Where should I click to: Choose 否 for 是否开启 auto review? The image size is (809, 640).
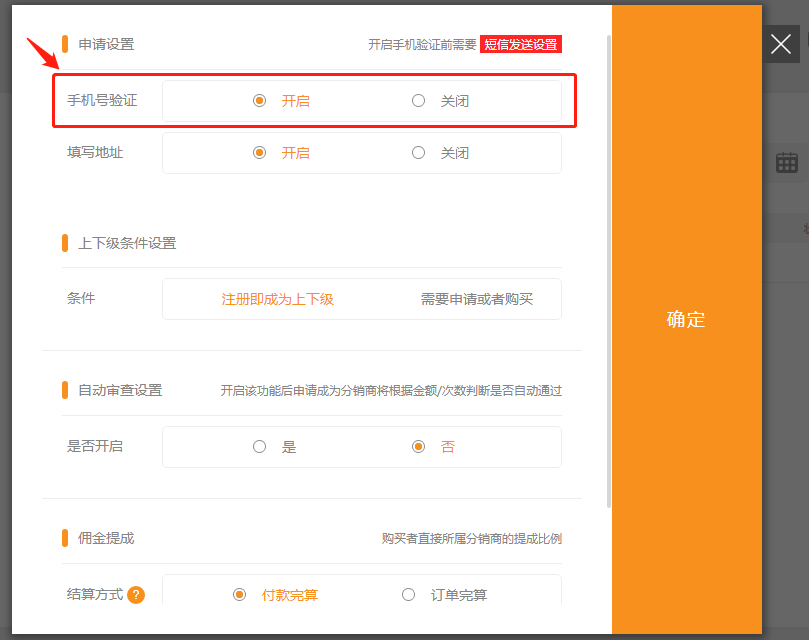(x=419, y=447)
